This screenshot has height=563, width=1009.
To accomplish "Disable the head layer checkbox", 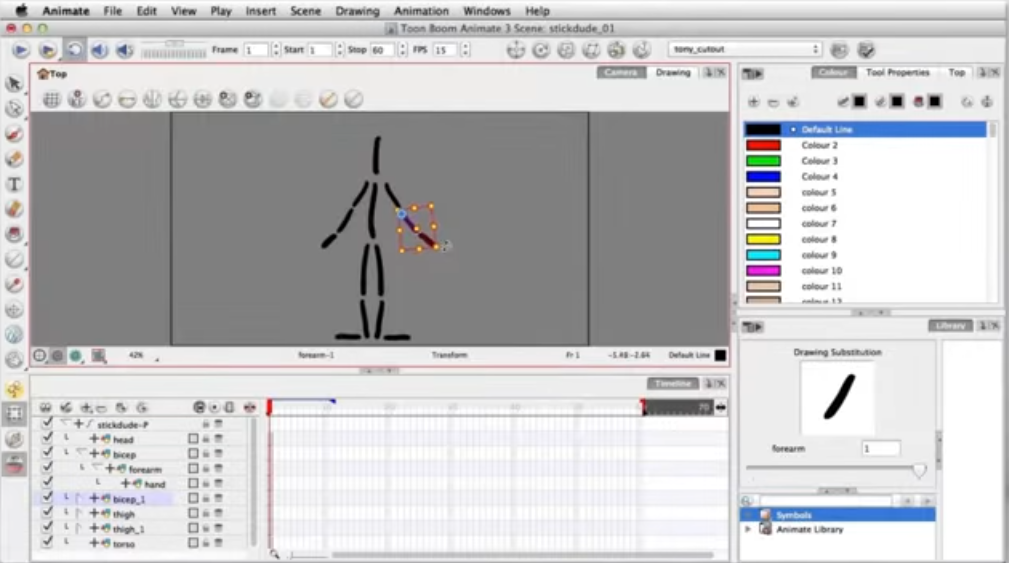I will [x=47, y=438].
